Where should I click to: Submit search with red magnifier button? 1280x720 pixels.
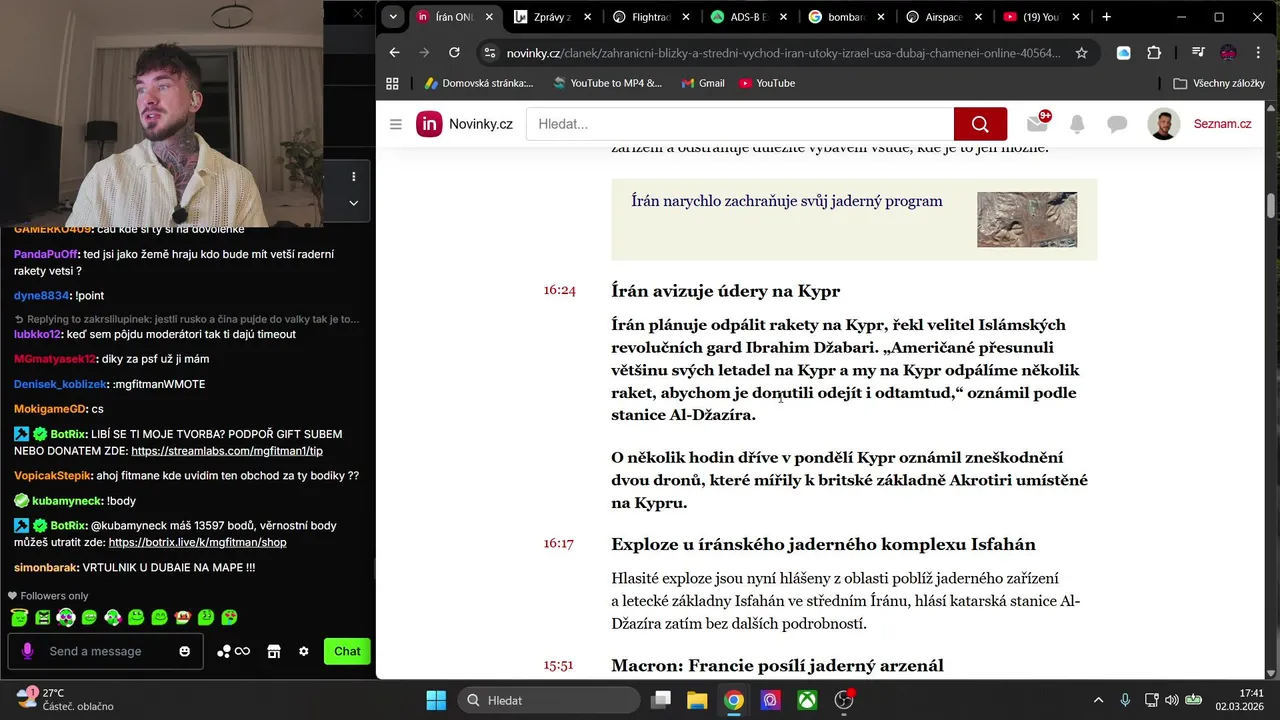coord(980,124)
